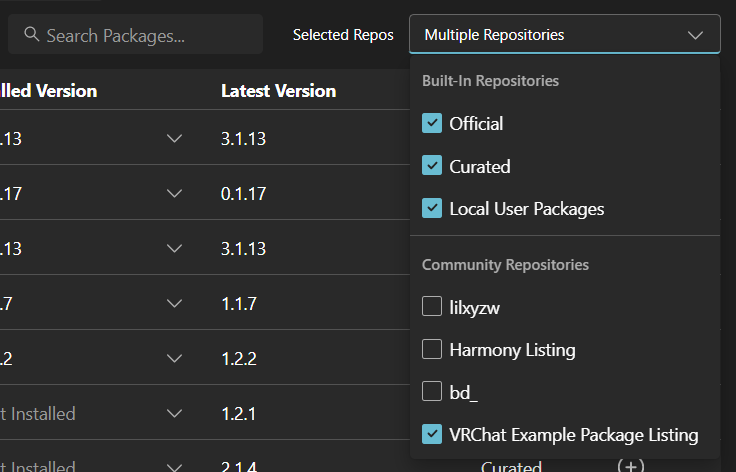Enable the lilxyzw community repository
Image resolution: width=736 pixels, height=472 pixels.
(x=432, y=307)
